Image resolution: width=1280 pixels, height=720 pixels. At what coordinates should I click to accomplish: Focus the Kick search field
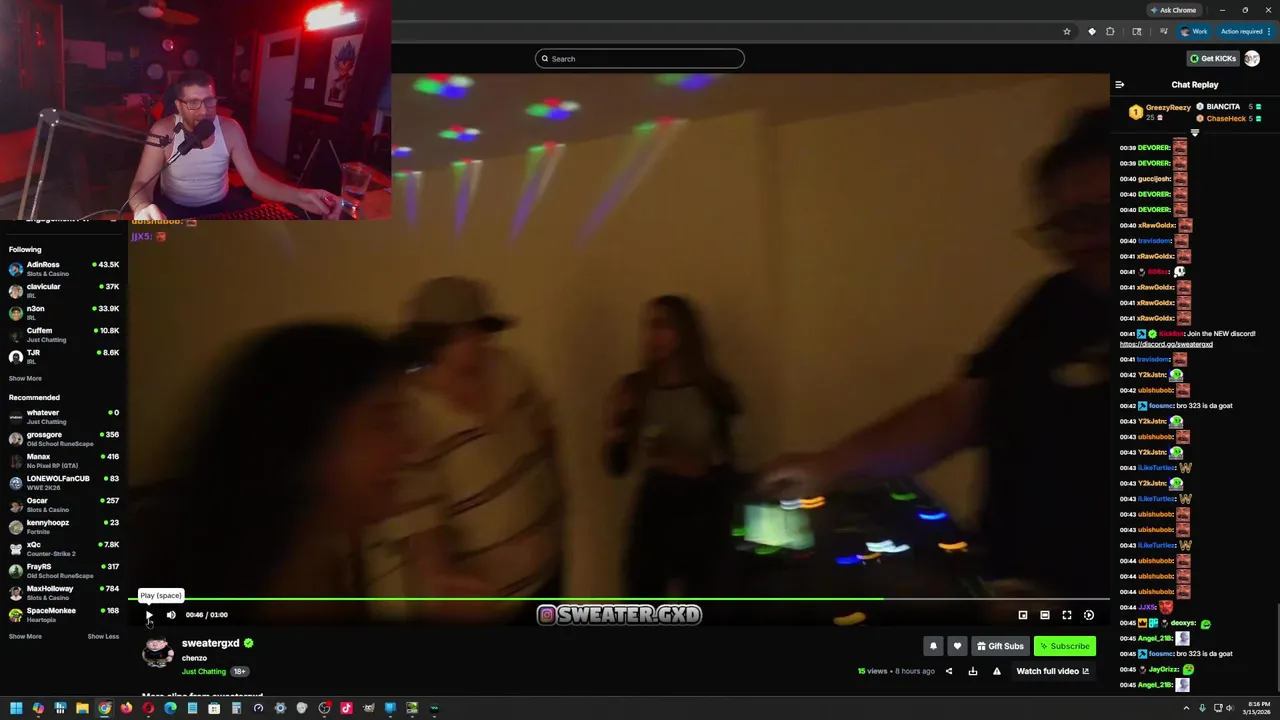pos(640,58)
